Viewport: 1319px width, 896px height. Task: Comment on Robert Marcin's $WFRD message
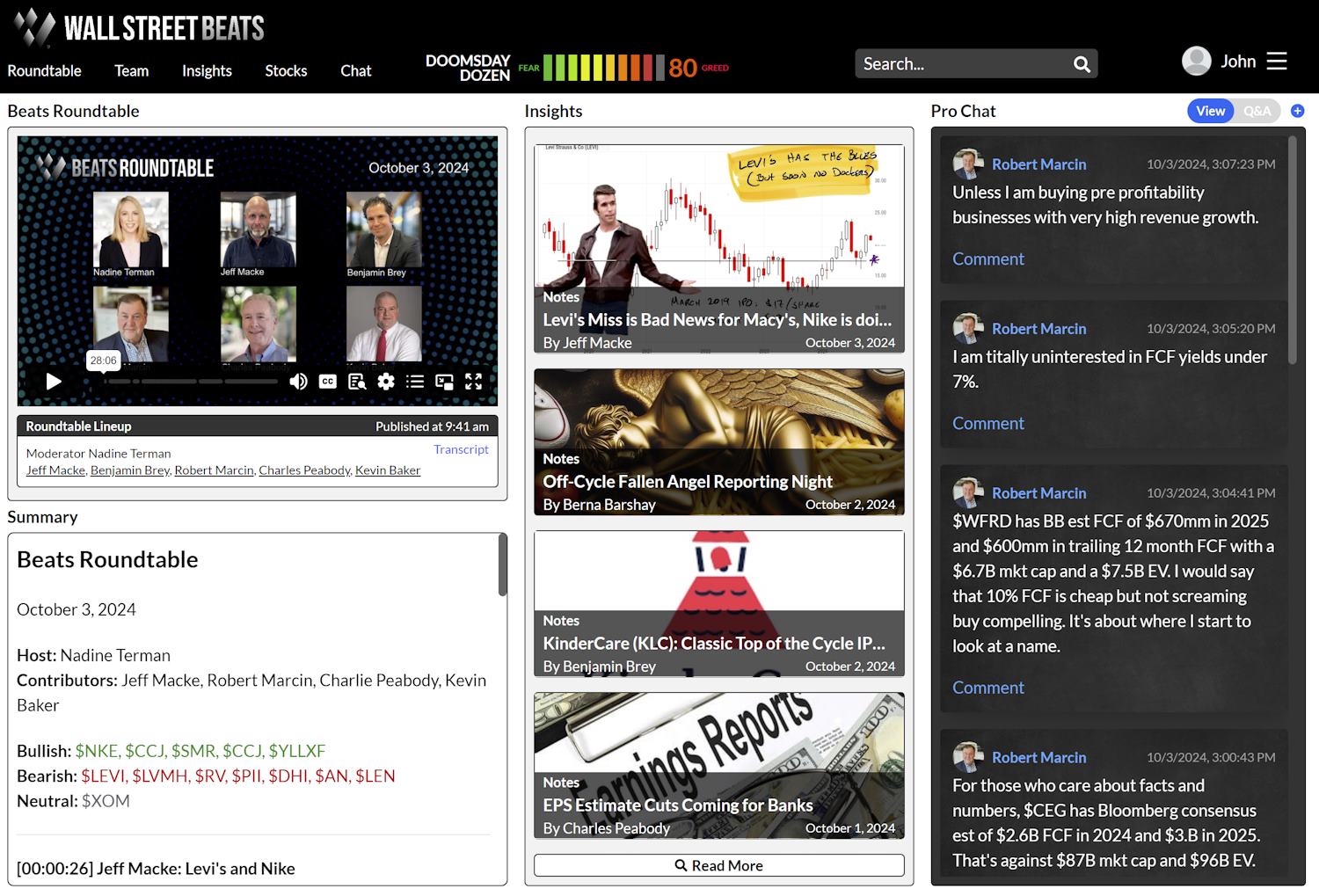(987, 687)
